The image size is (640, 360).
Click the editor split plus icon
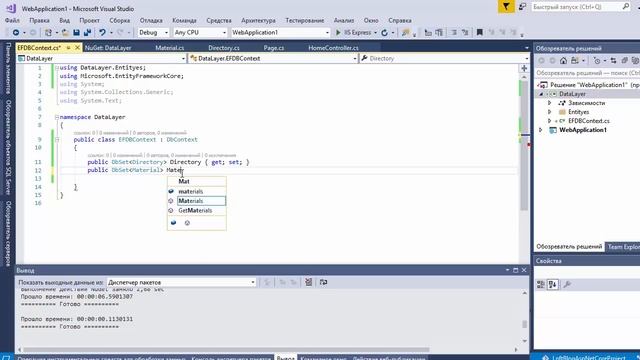524,68
